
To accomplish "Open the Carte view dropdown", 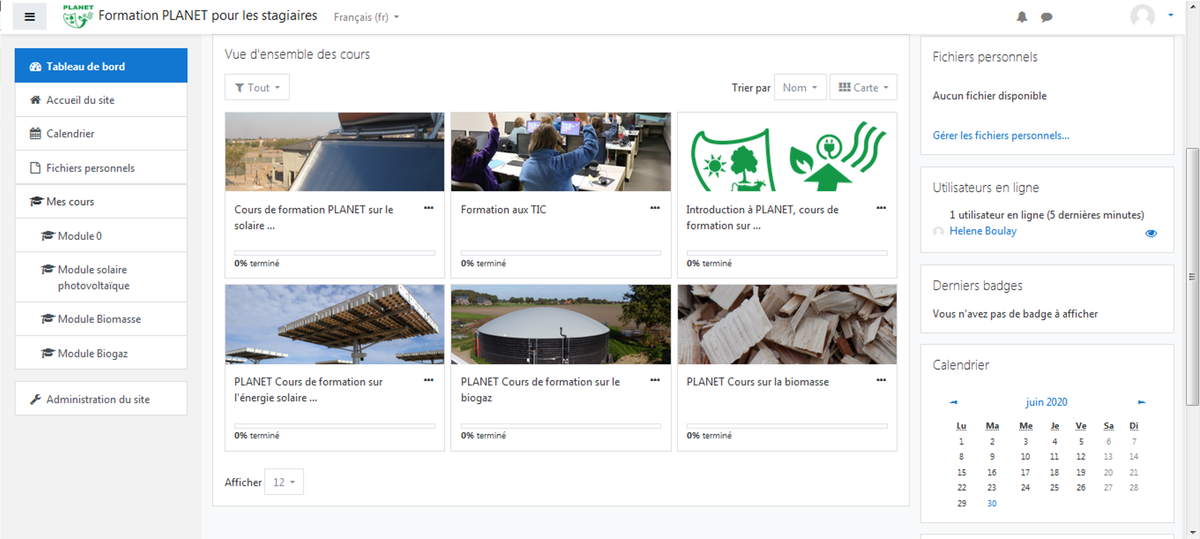I will 864,88.
